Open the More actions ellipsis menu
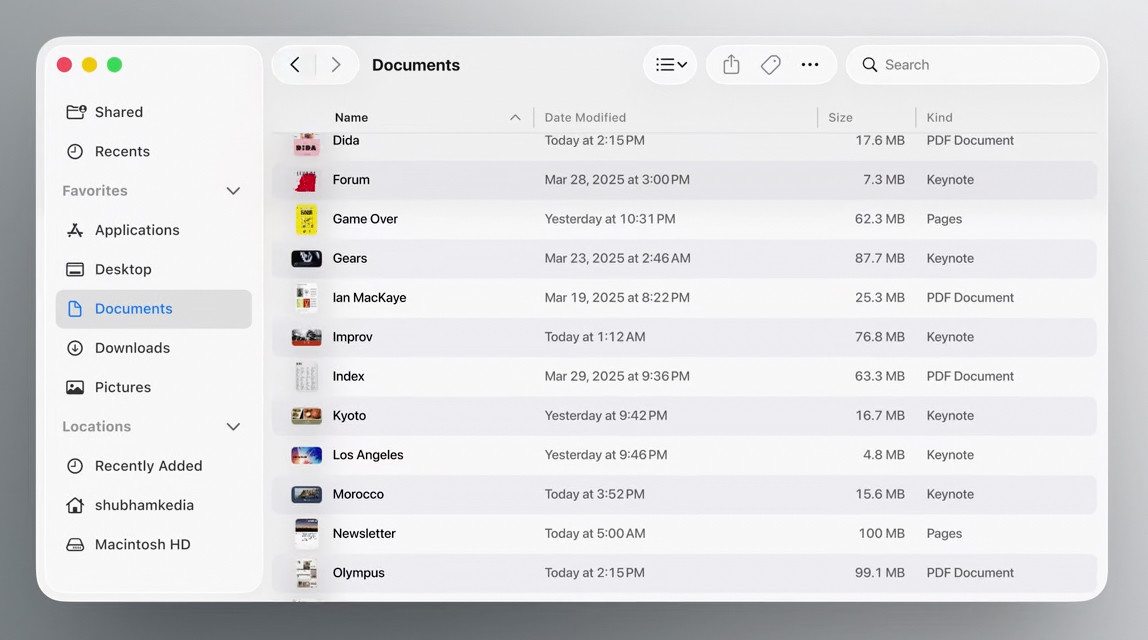This screenshot has height=640, width=1148. pyautogui.click(x=810, y=64)
